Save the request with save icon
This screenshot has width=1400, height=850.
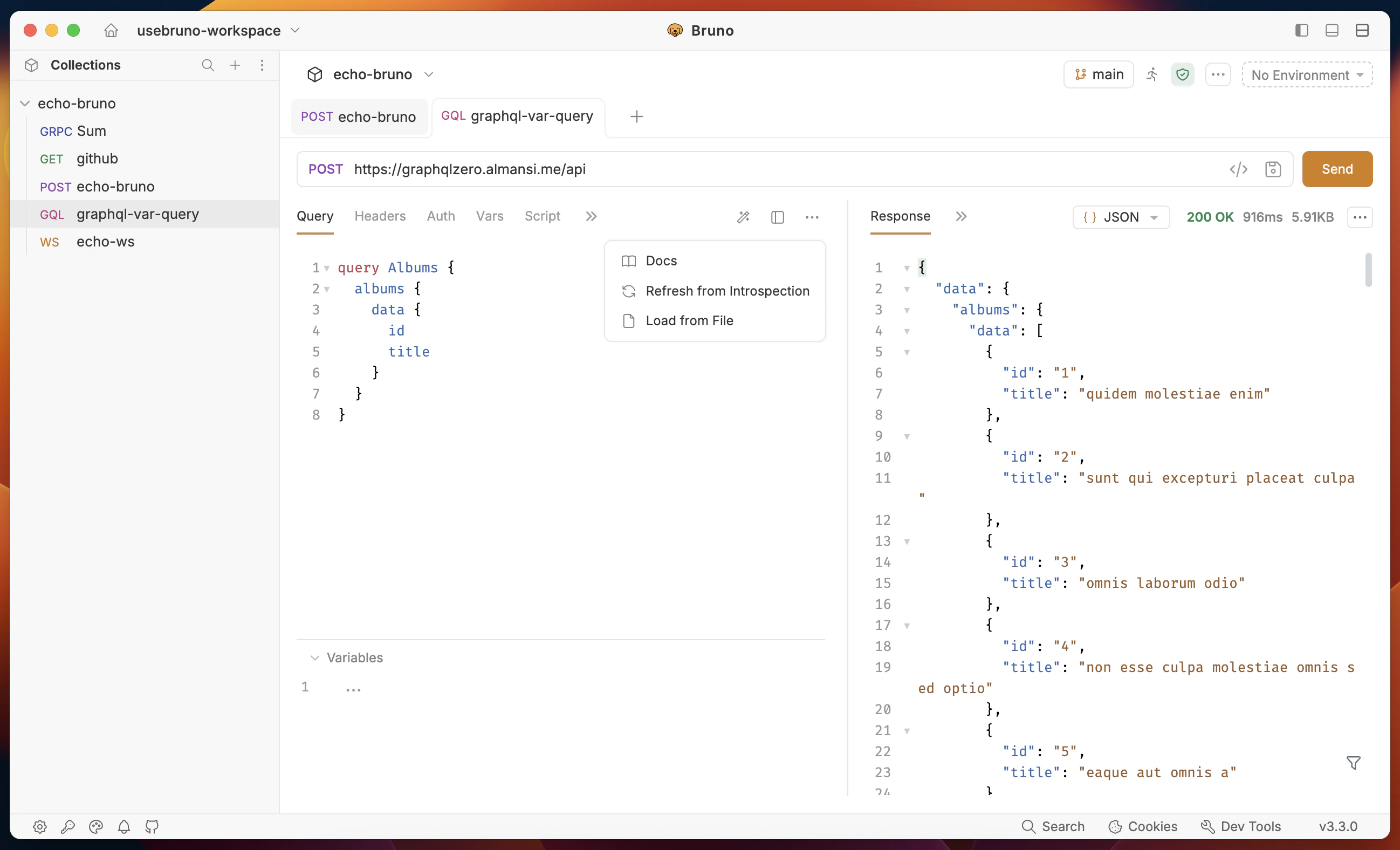(x=1274, y=169)
